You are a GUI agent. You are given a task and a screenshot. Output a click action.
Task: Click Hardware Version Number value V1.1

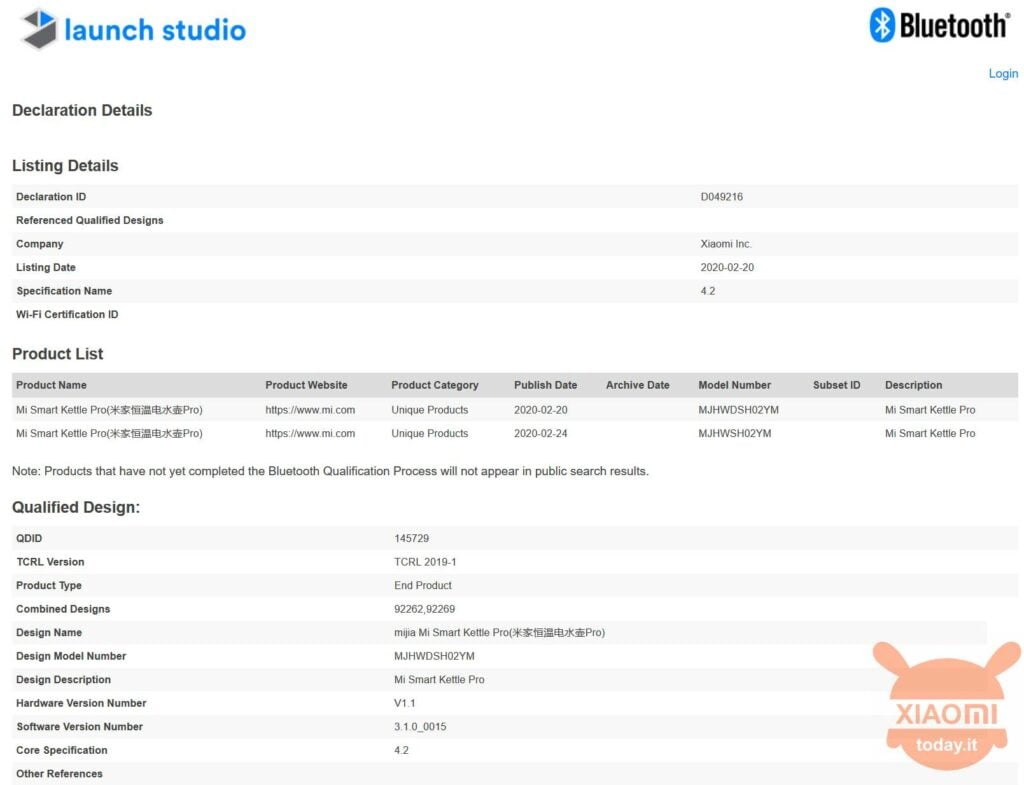pyautogui.click(x=405, y=703)
